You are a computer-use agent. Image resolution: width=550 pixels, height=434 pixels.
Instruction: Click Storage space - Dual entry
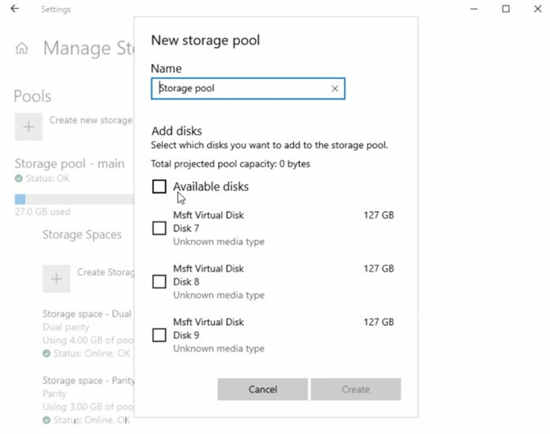(87, 314)
